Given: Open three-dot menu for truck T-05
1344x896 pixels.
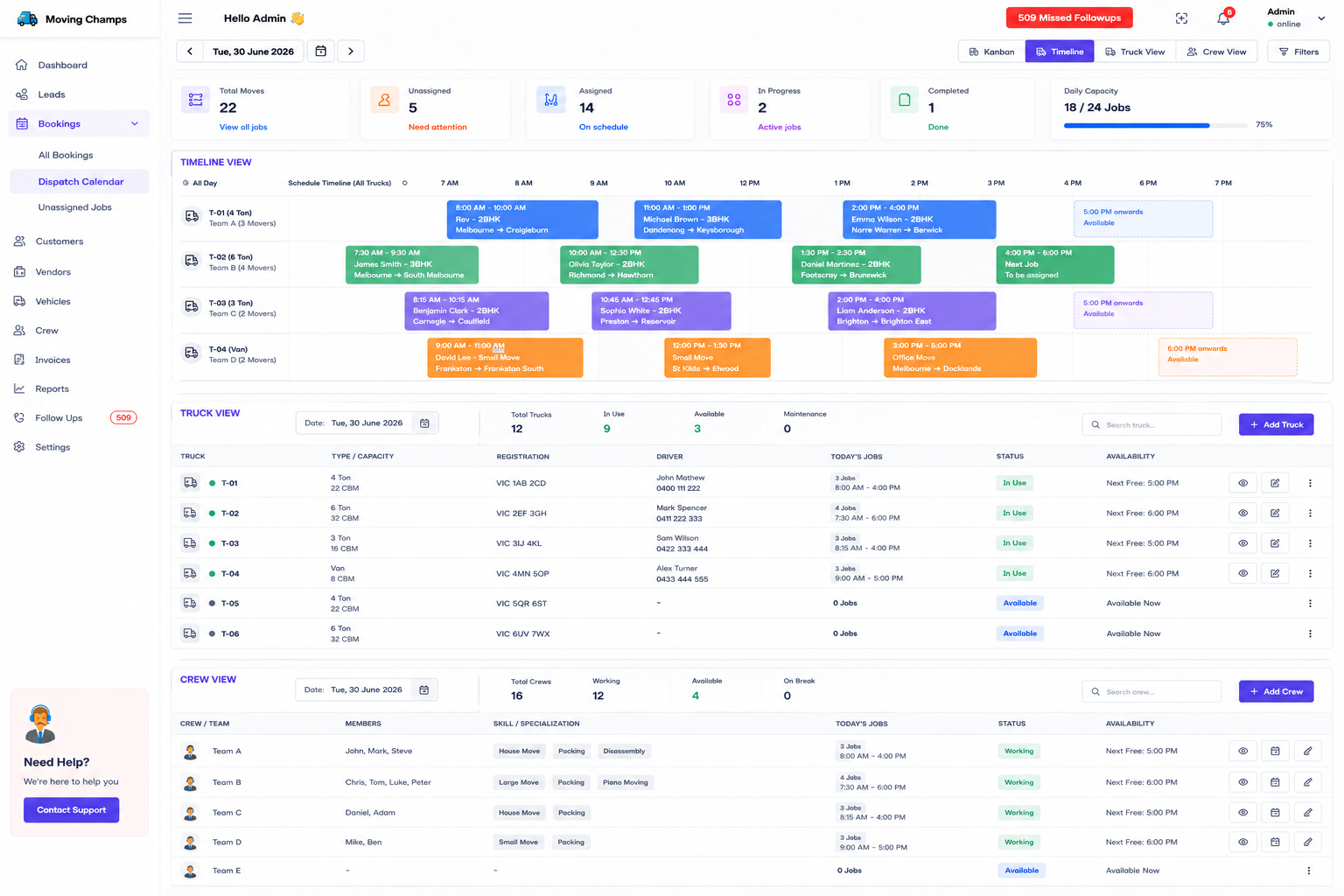Looking at the screenshot, I should pyautogui.click(x=1310, y=604).
